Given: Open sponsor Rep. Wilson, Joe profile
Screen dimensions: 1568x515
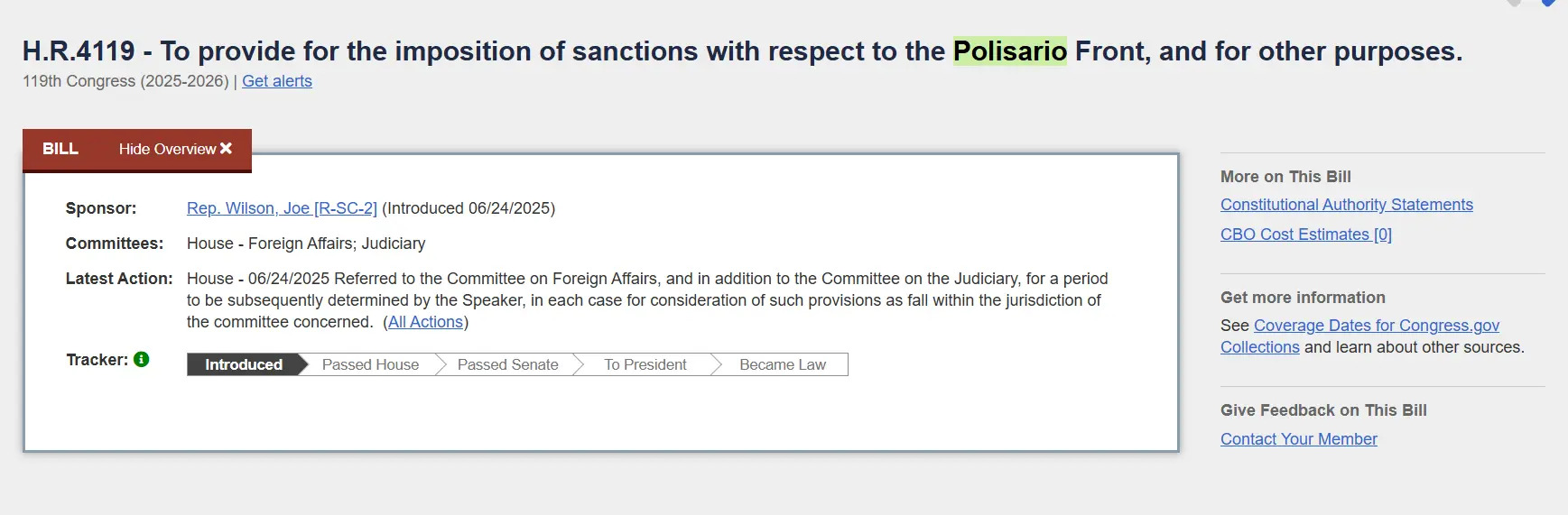Looking at the screenshot, I should (x=282, y=208).
